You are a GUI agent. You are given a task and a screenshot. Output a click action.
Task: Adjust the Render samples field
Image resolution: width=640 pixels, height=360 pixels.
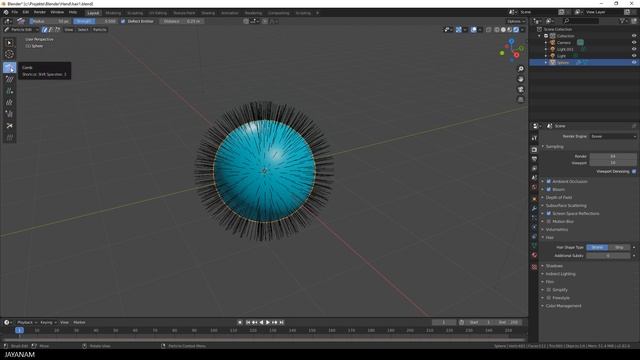tap(613, 156)
